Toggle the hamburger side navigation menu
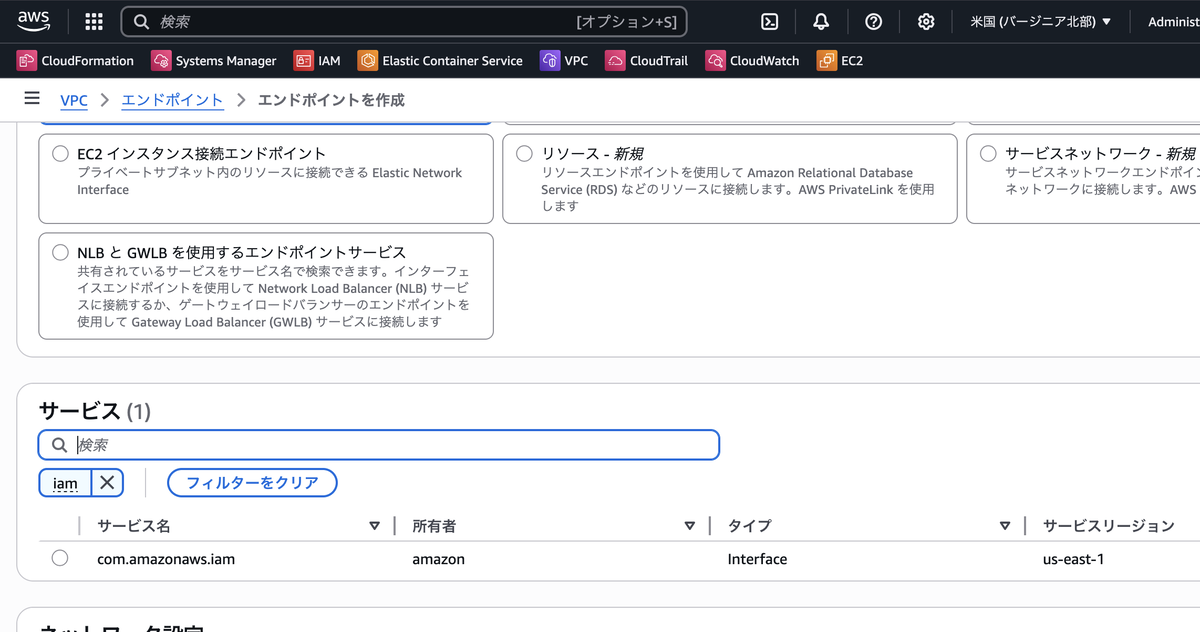 click(32, 99)
